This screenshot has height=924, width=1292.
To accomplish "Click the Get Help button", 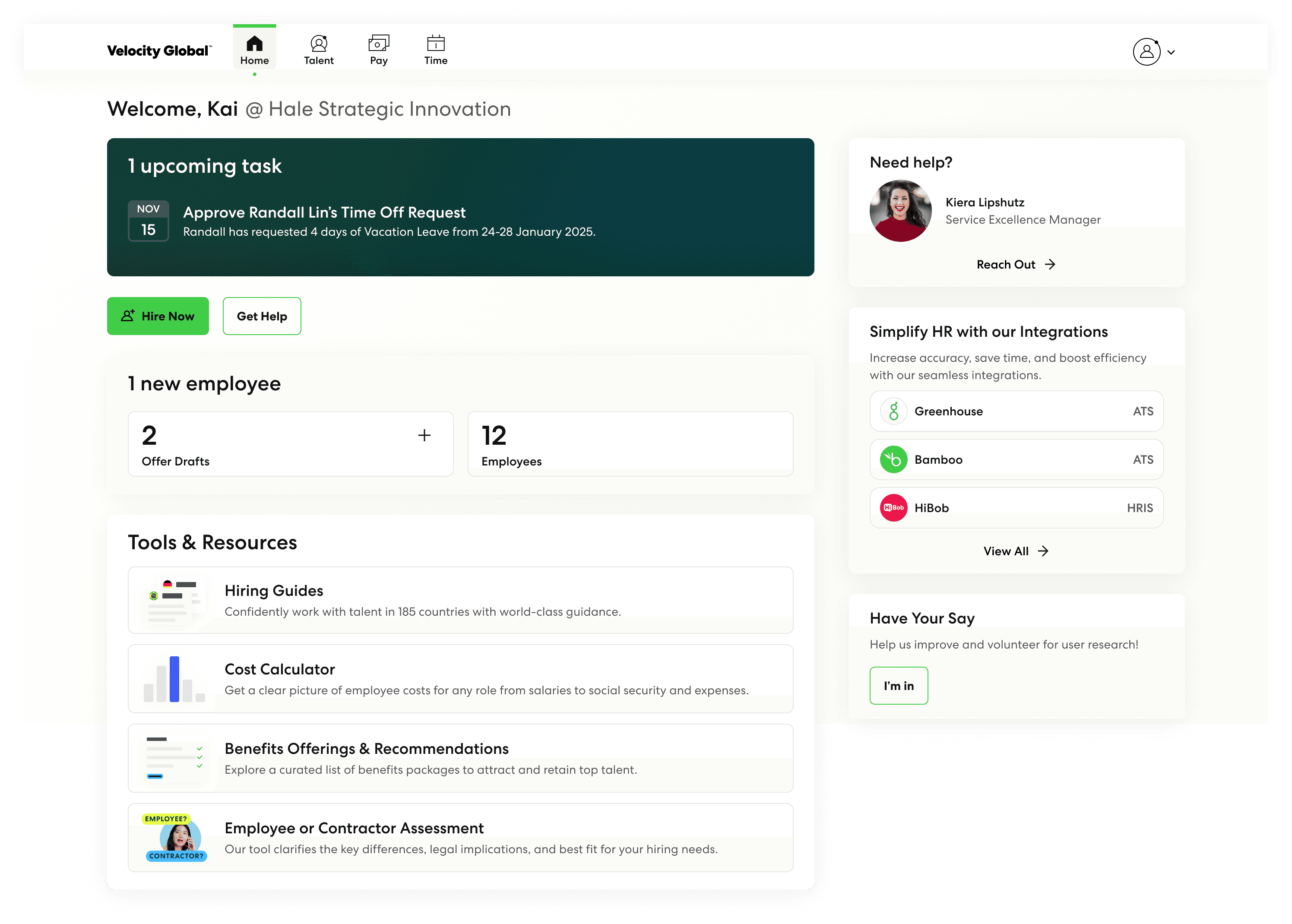I will pyautogui.click(x=262, y=316).
